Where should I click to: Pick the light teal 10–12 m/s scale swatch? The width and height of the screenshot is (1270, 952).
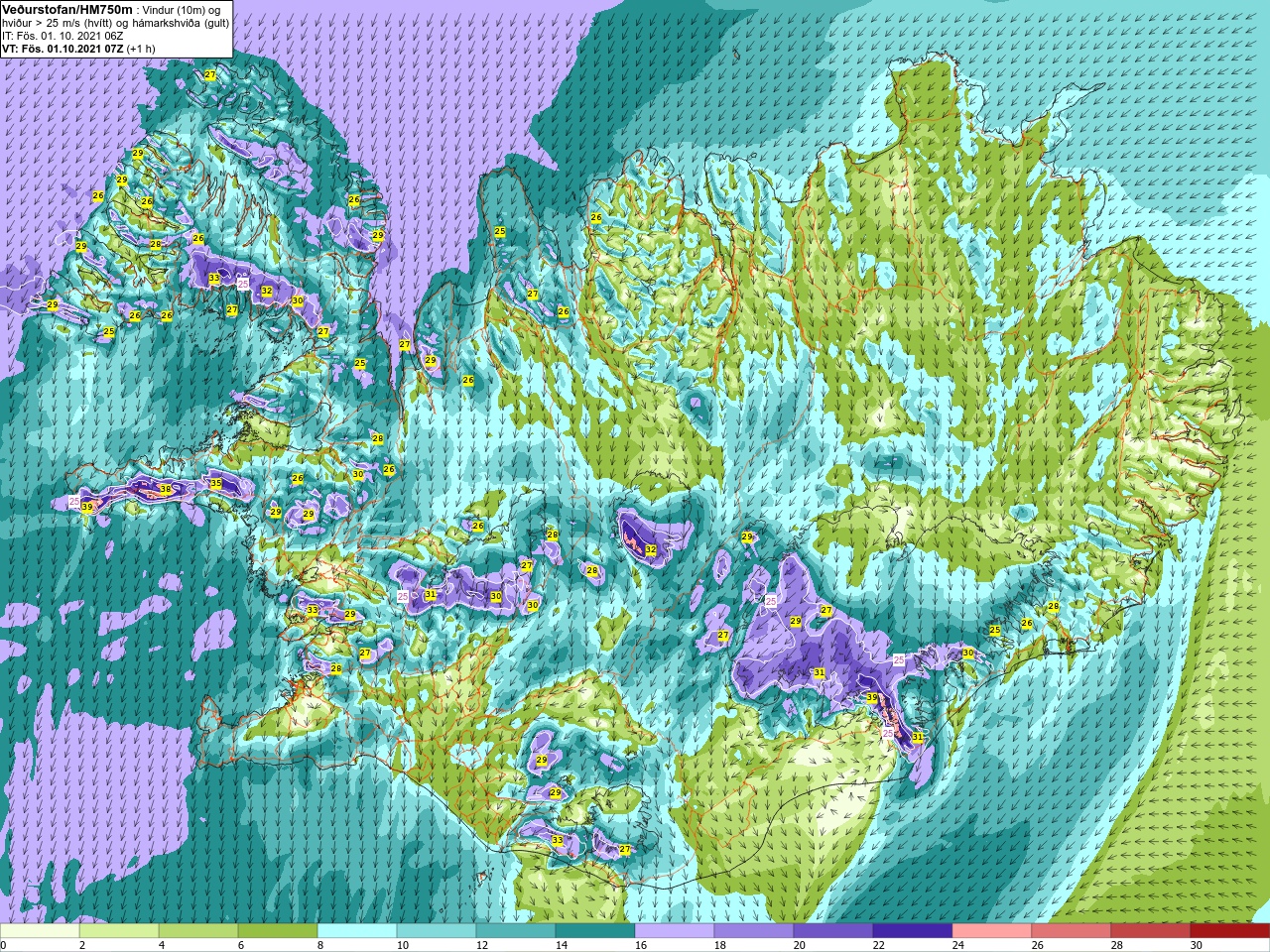point(437,931)
